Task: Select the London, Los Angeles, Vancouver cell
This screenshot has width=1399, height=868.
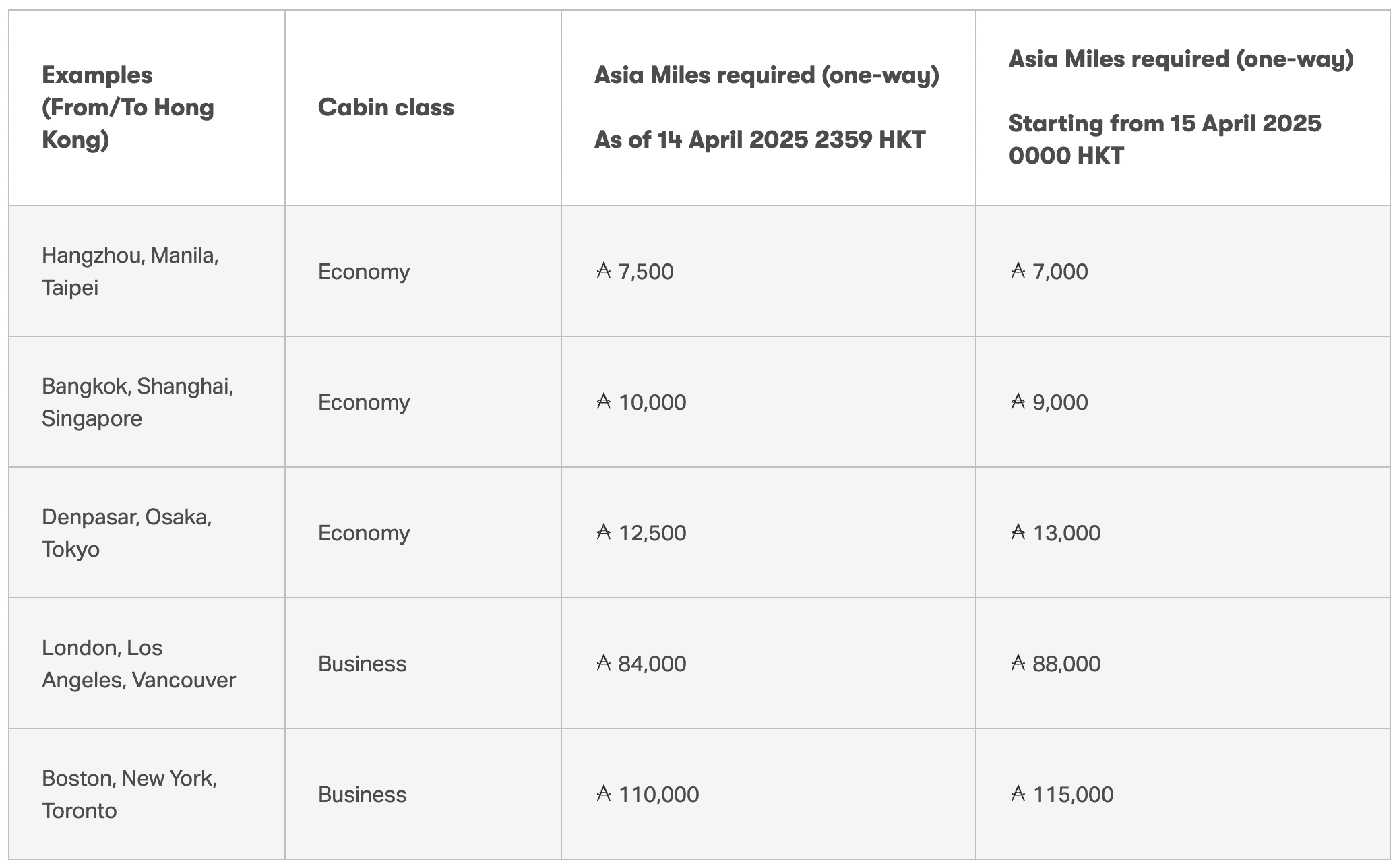Action: click(x=138, y=664)
